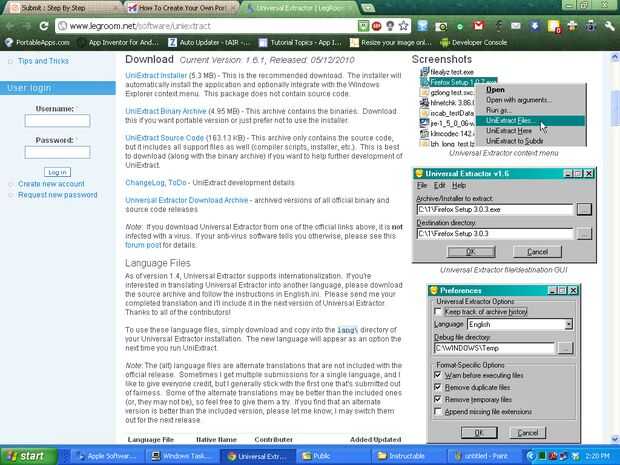Toggle Keep track of archive history checkbox

tap(438, 312)
